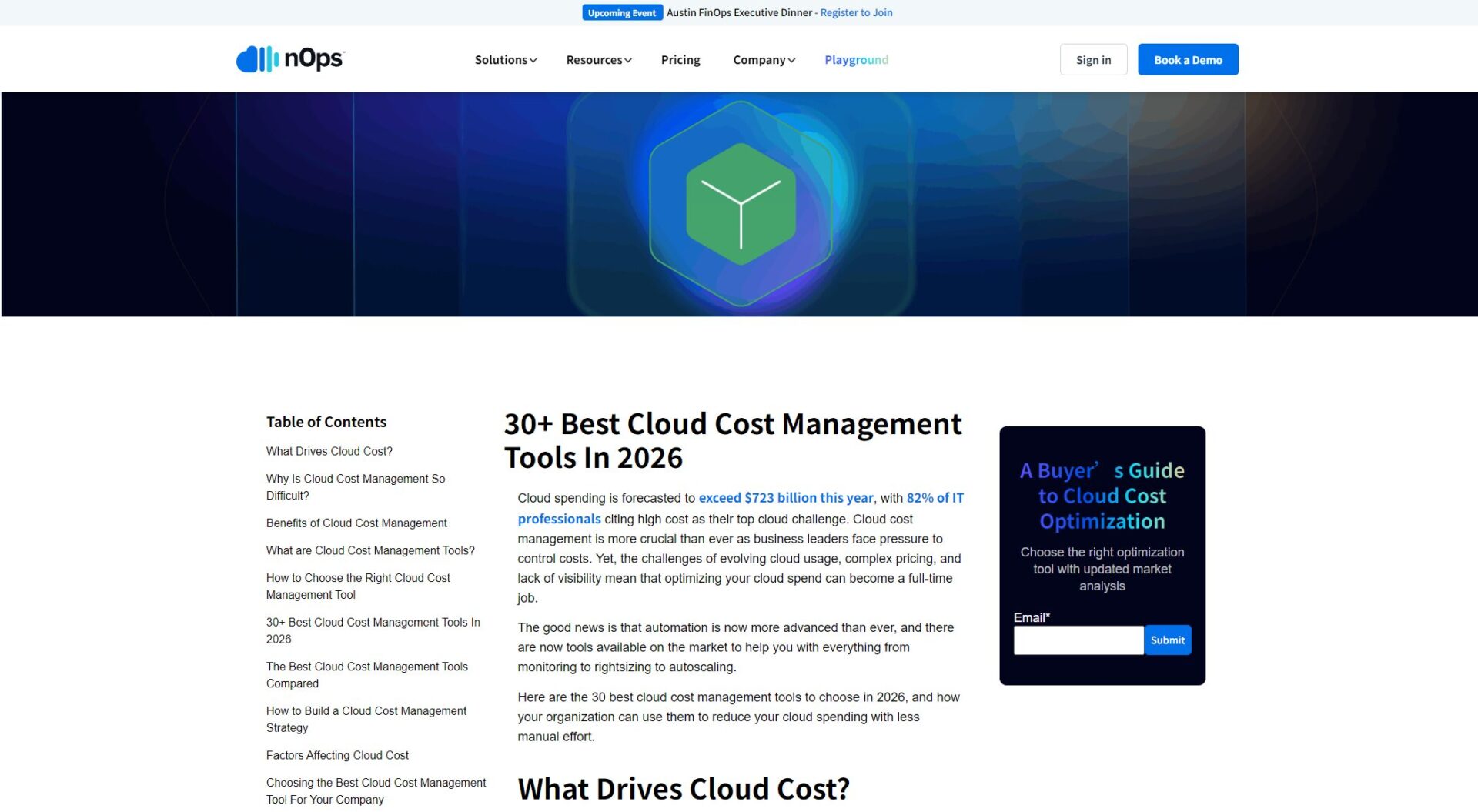This screenshot has height=812, width=1478.
Task: Jump to Benefits of Cloud Cost Management
Action: pyautogui.click(x=356, y=523)
